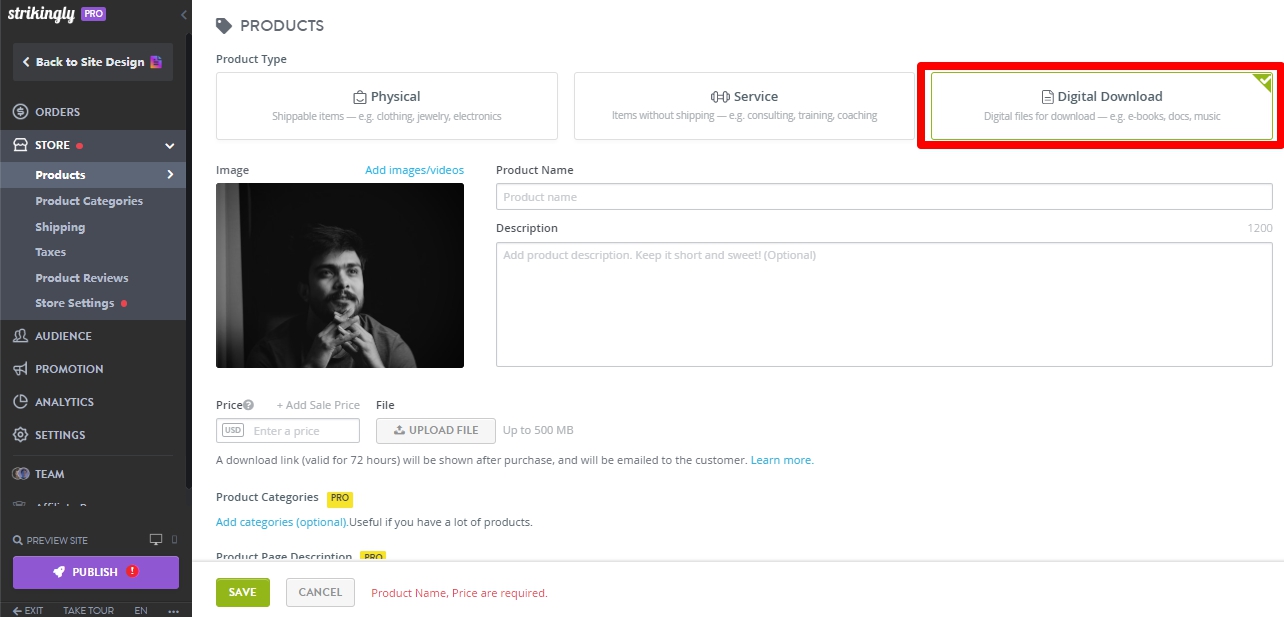This screenshot has width=1284, height=617.
Task: Switch preview to mobile phone view
Action: pyautogui.click(x=174, y=539)
